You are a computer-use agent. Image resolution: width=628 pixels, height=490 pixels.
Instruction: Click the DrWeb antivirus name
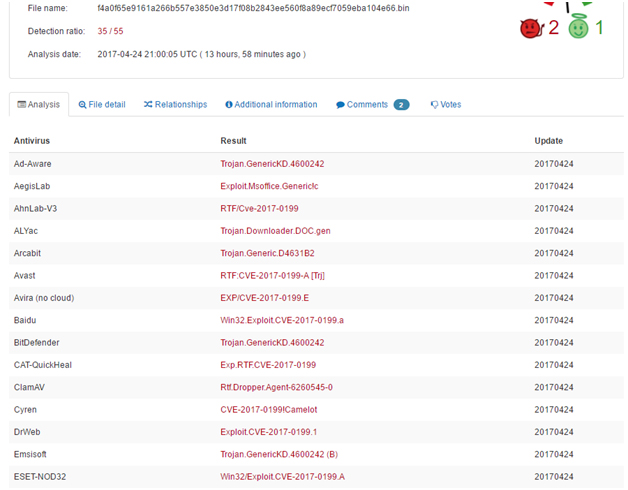[27, 432]
